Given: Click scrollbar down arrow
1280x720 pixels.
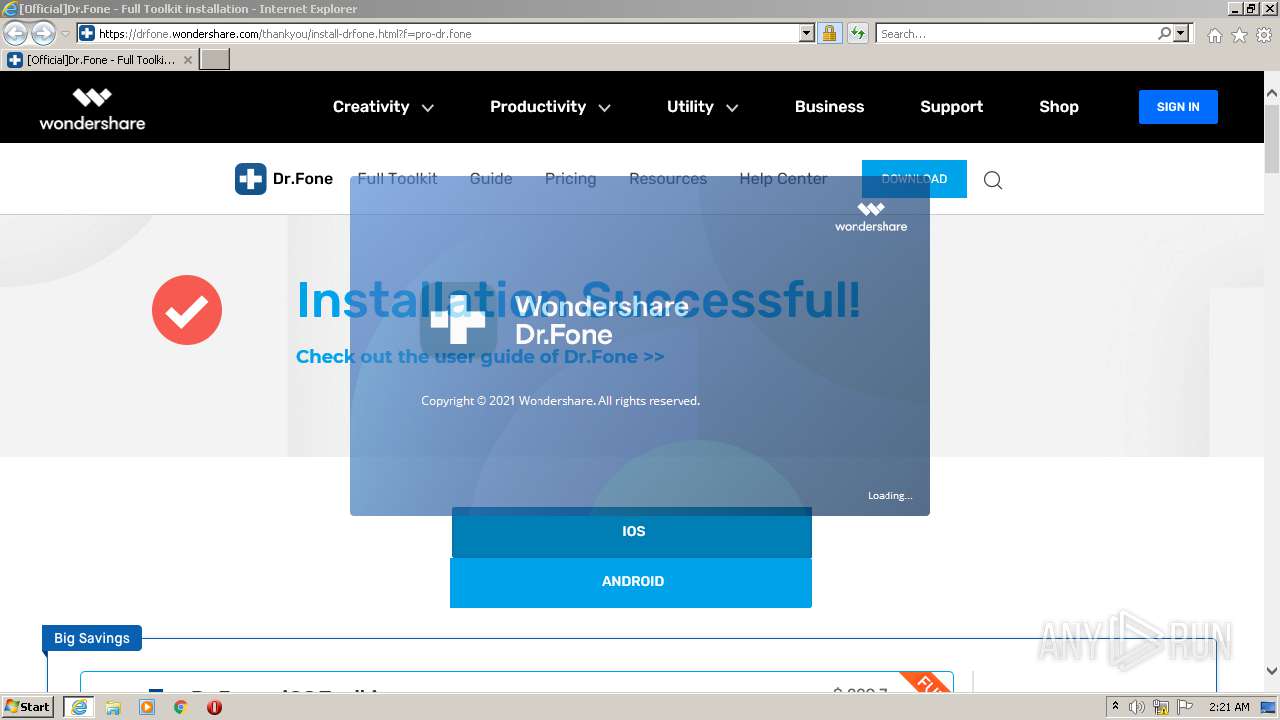Looking at the screenshot, I should coord(1271,671).
